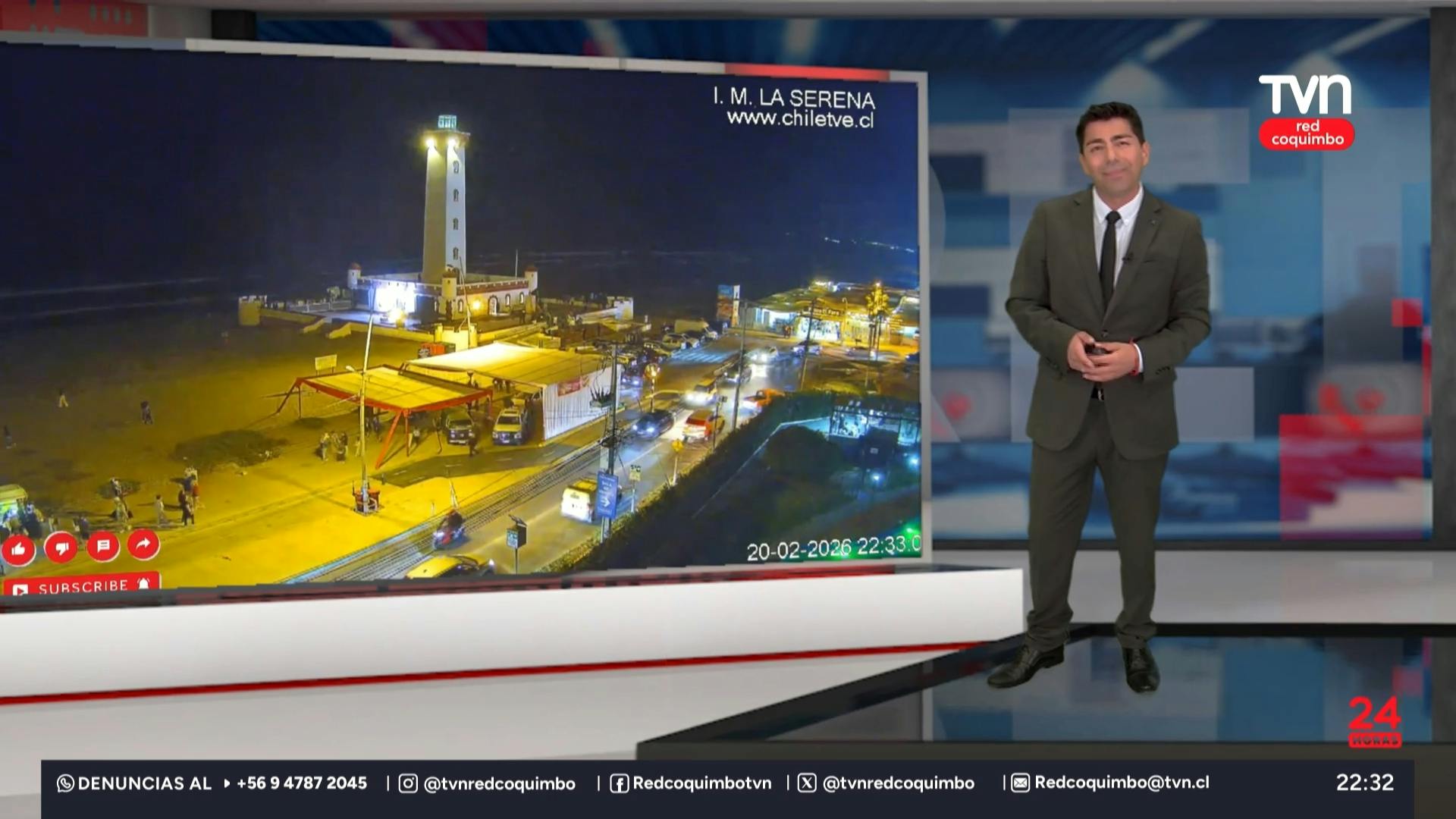Click the DENUNCIAS AL label
This screenshot has width=1456, height=819.
144,783
